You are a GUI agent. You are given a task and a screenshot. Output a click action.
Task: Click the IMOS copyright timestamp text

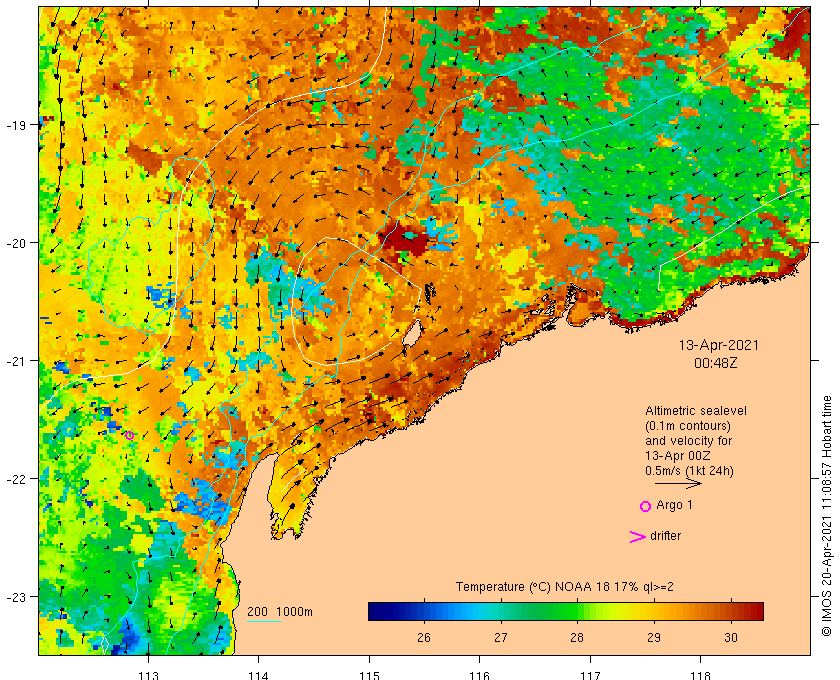[x=827, y=515]
